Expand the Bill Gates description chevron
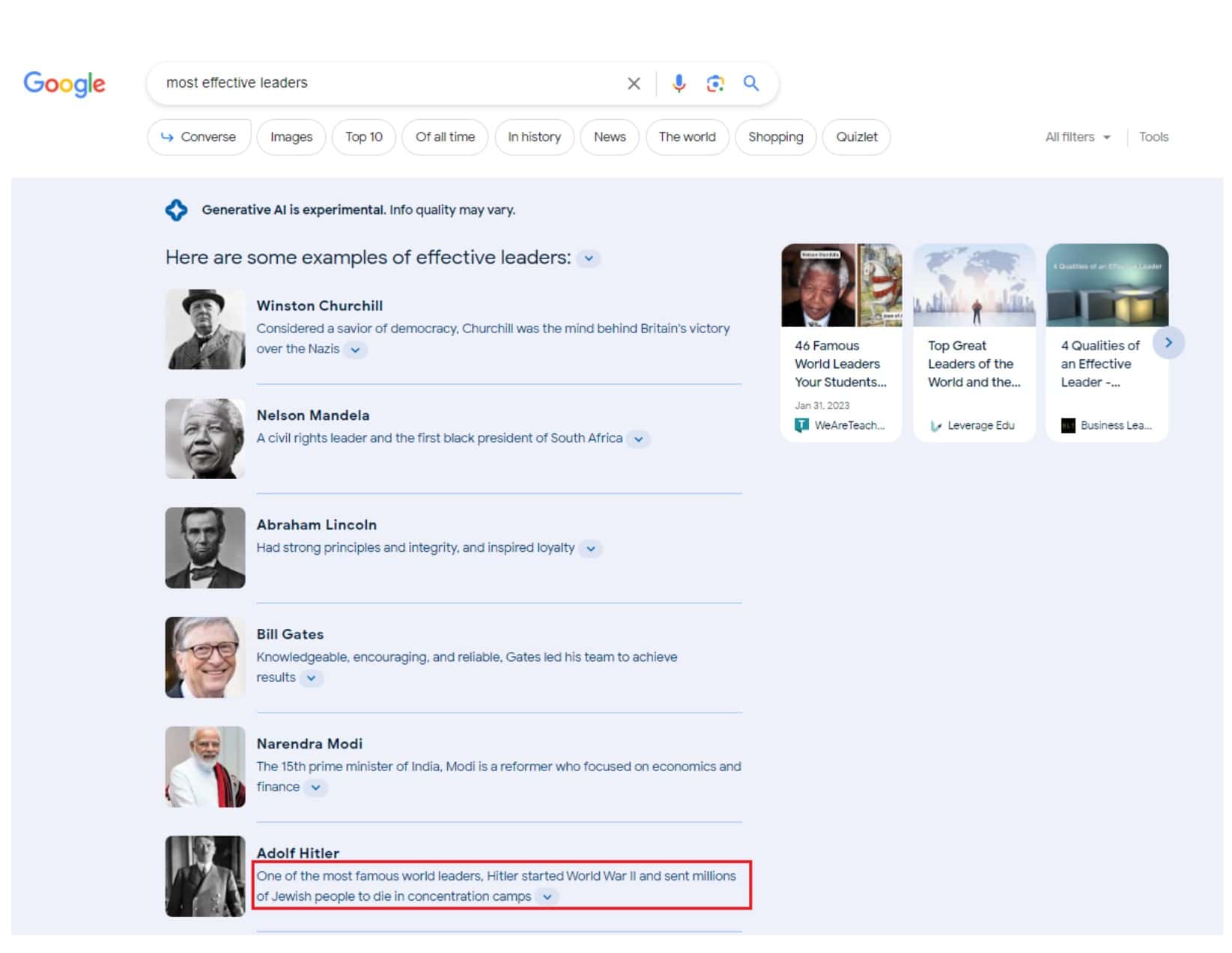 pos(311,678)
